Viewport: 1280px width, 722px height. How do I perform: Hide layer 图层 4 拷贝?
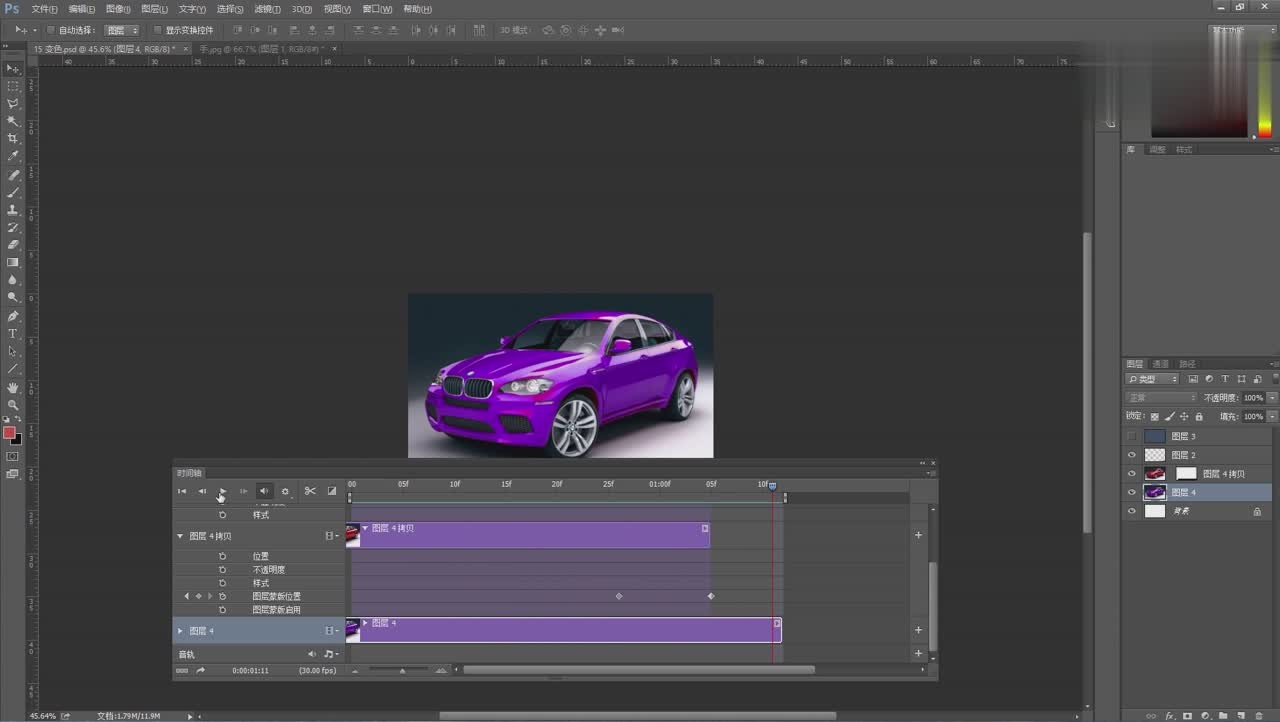pos(1132,474)
